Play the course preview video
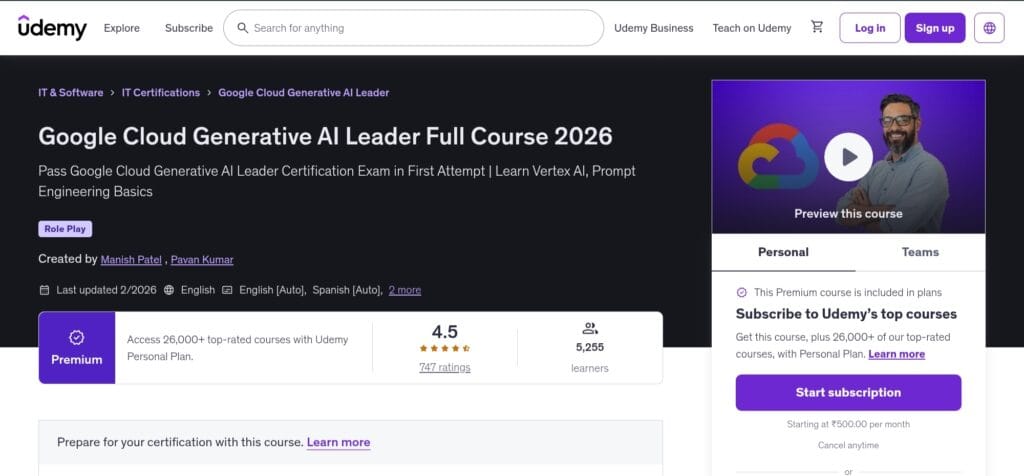 (848, 157)
